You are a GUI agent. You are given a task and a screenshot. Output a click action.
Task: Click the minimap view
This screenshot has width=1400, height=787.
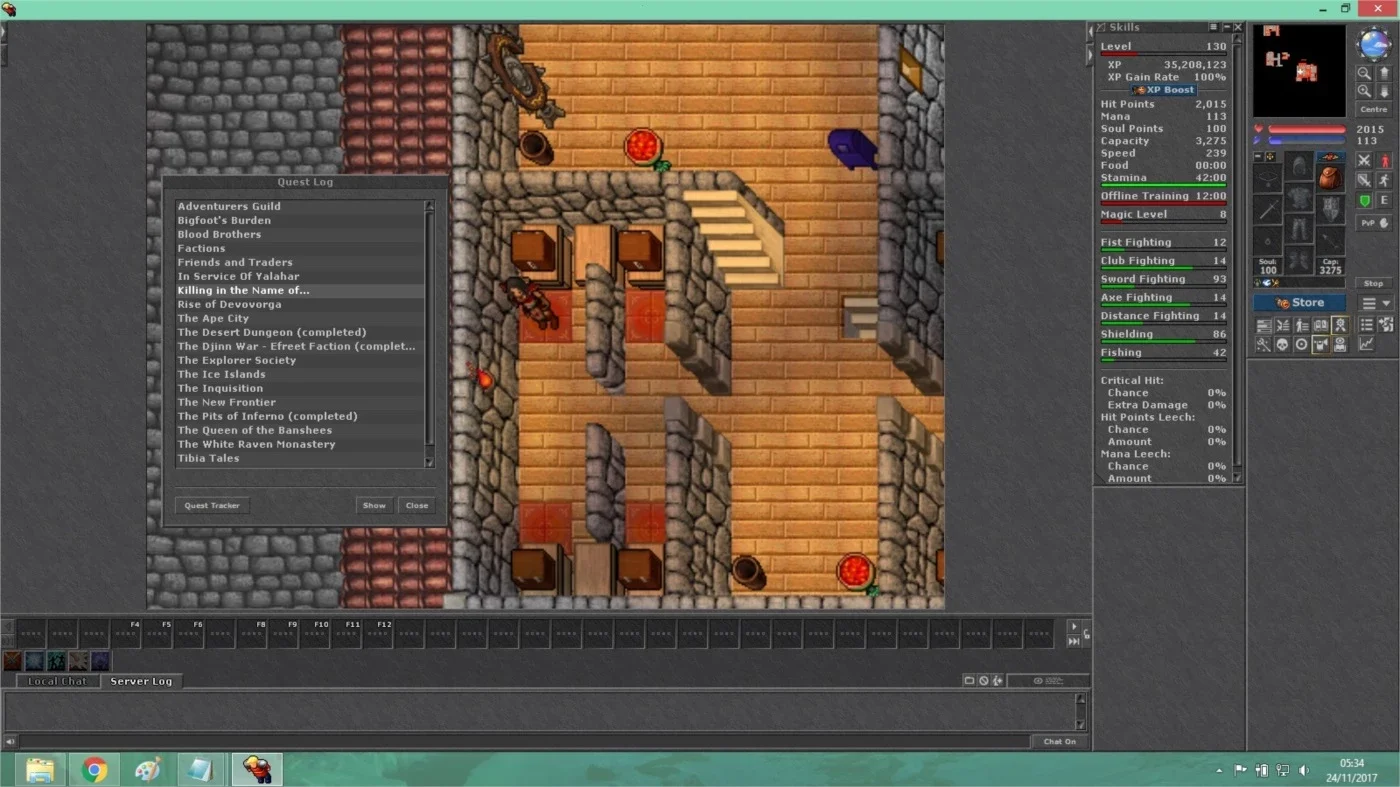click(x=1299, y=70)
